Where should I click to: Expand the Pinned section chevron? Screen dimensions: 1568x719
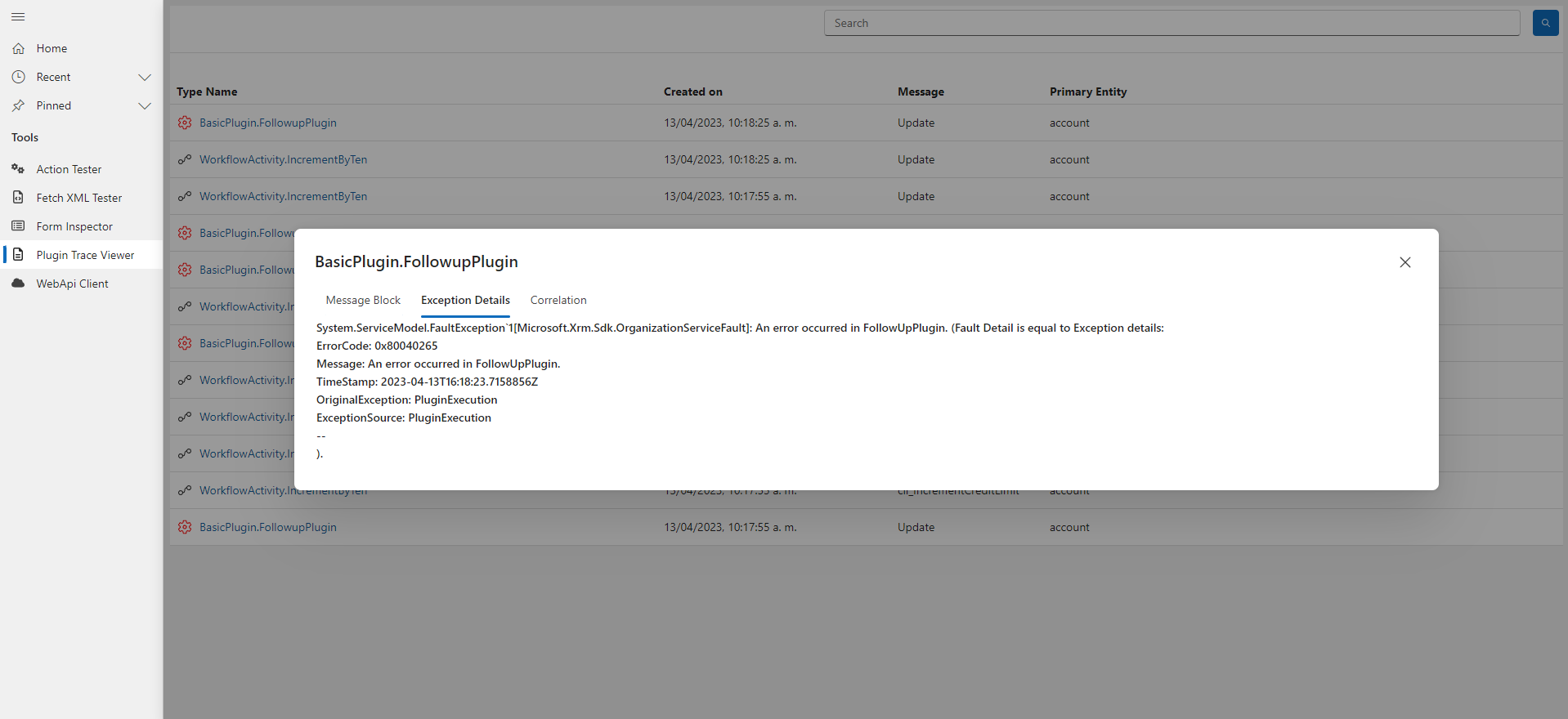pyautogui.click(x=145, y=105)
